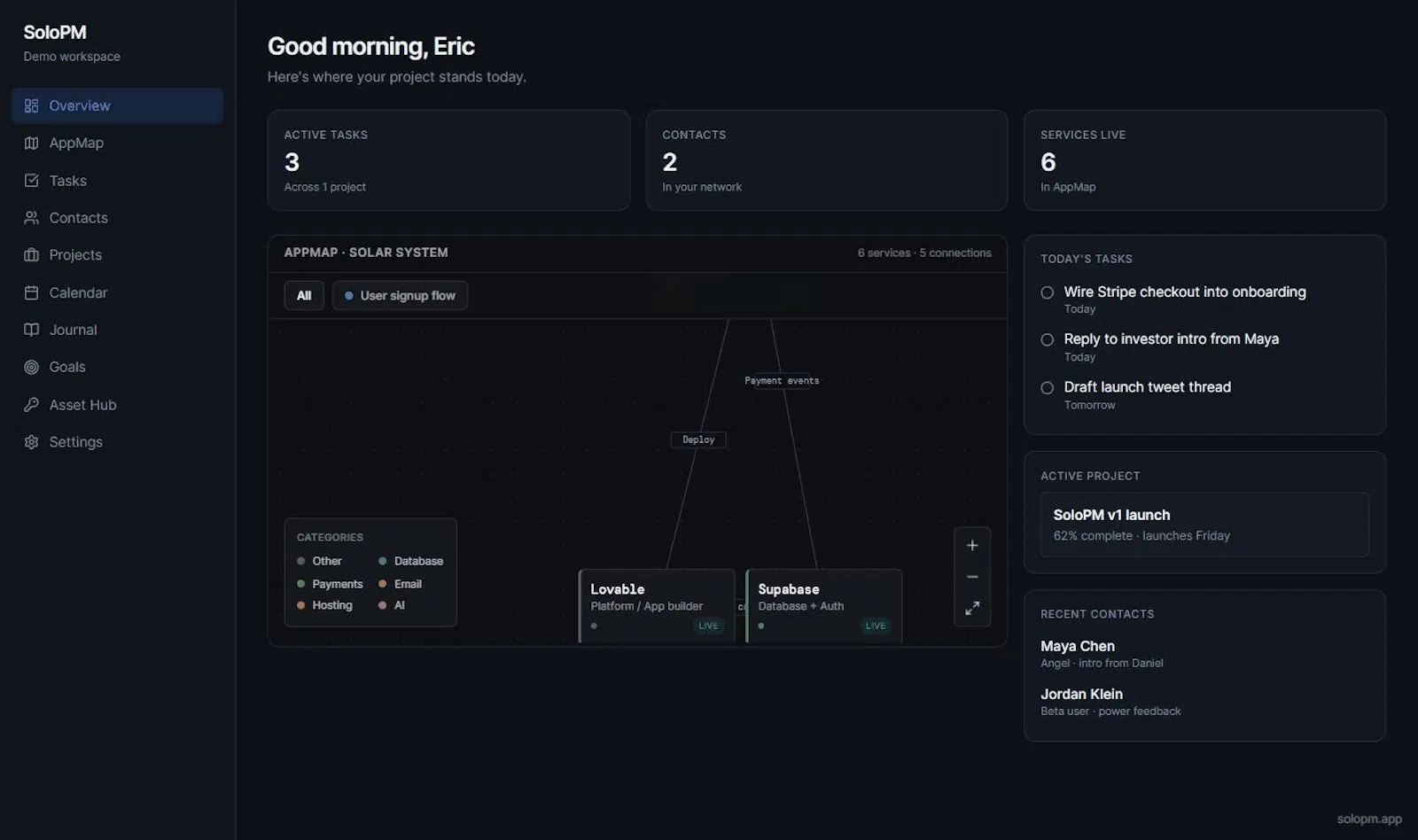The width and height of the screenshot is (1418, 840).
Task: Filter AppMap by User signup flow
Action: (400, 296)
